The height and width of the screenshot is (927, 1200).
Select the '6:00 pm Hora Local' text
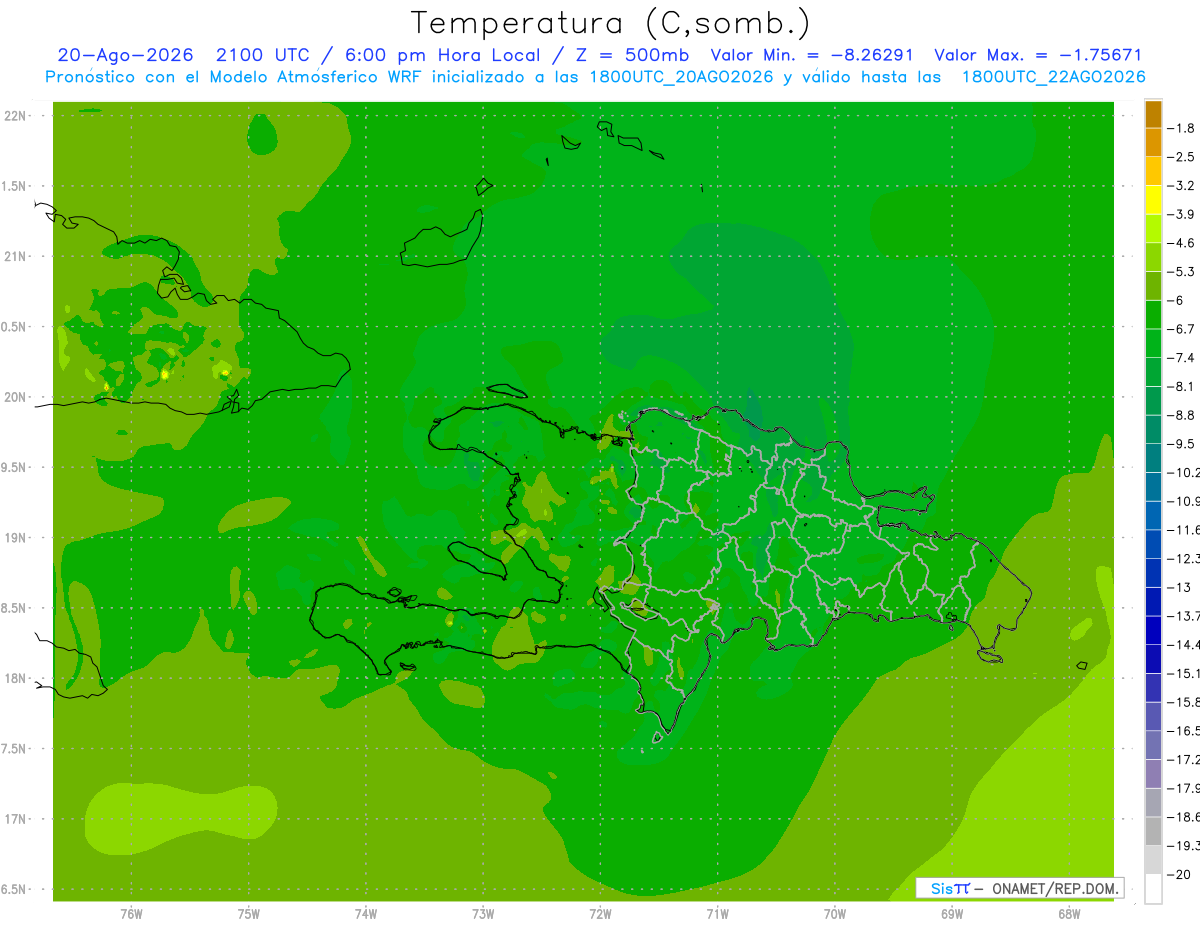443,55
